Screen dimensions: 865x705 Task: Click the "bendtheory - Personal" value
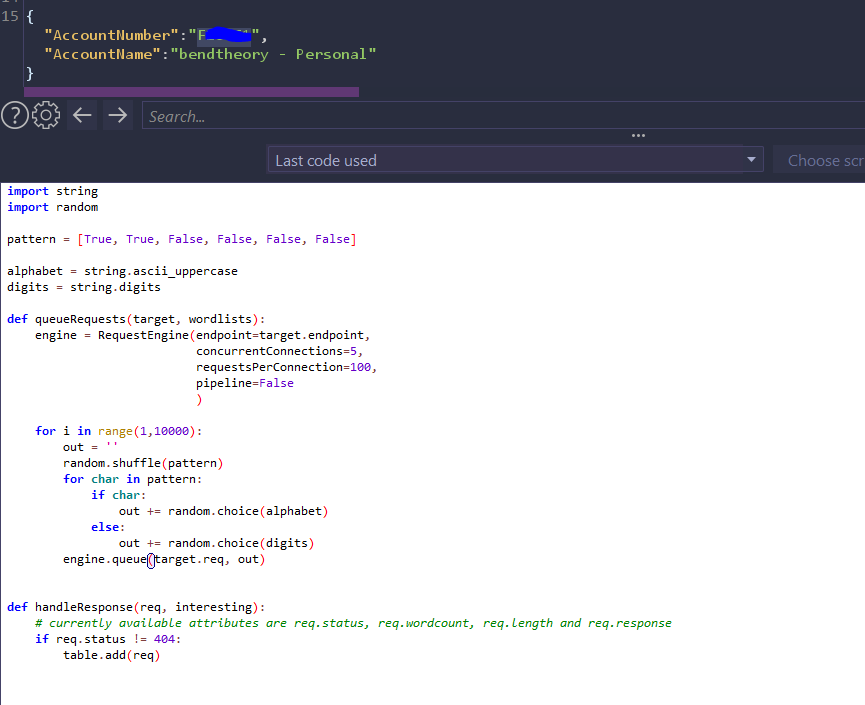(x=274, y=54)
